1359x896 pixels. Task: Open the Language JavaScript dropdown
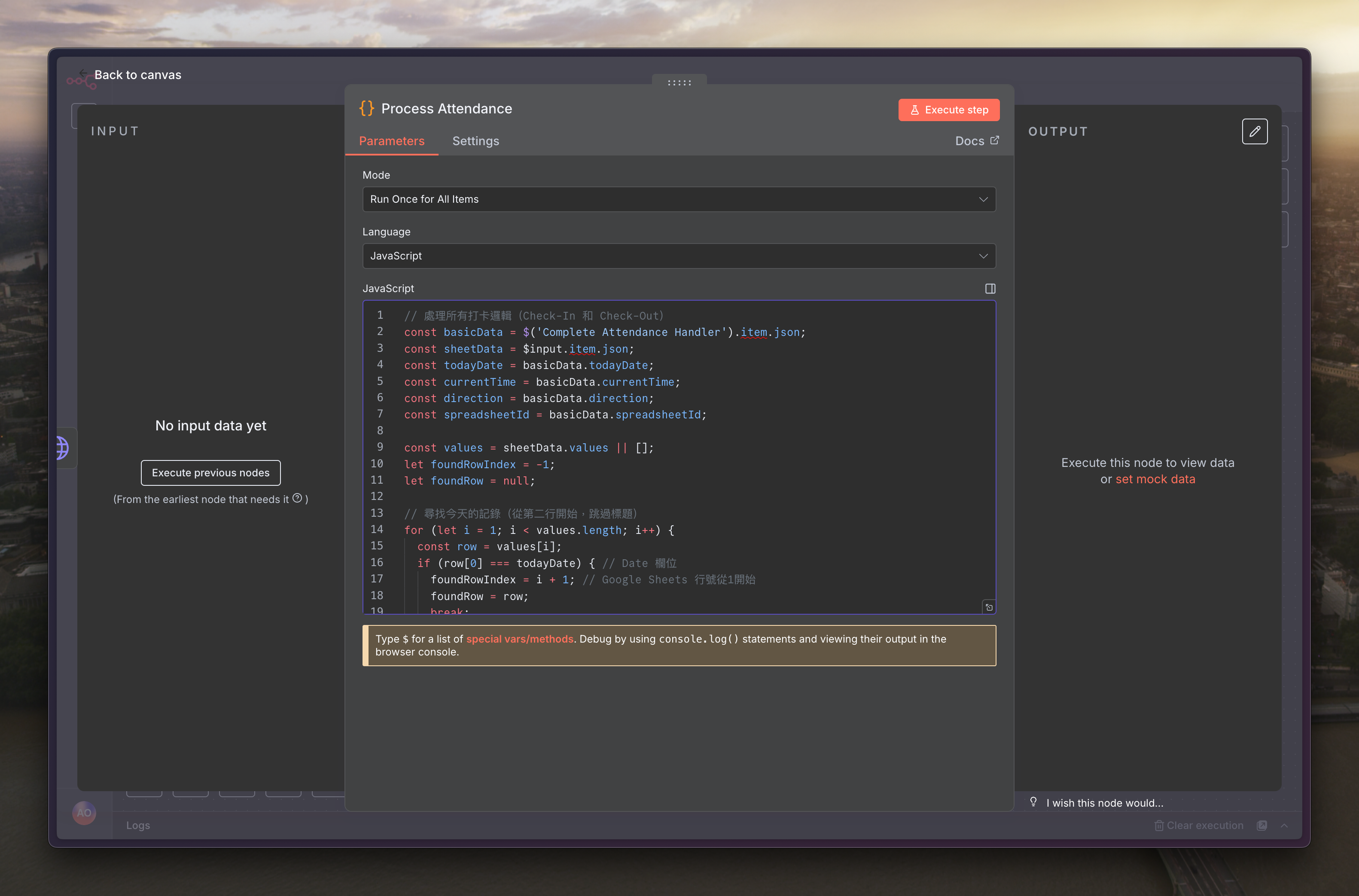(679, 256)
